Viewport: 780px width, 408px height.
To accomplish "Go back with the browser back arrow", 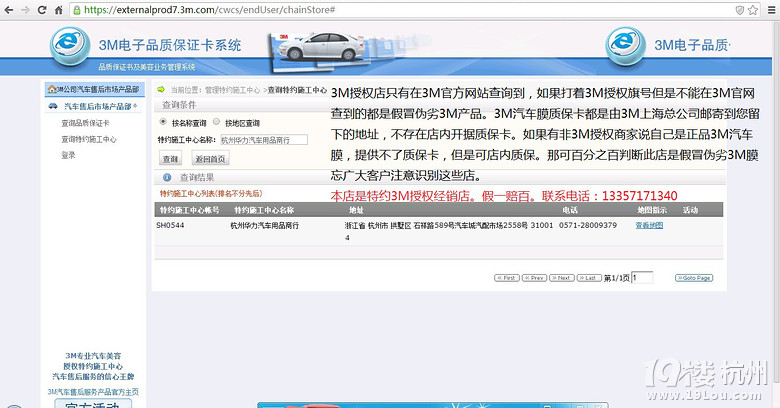I will [x=8, y=9].
